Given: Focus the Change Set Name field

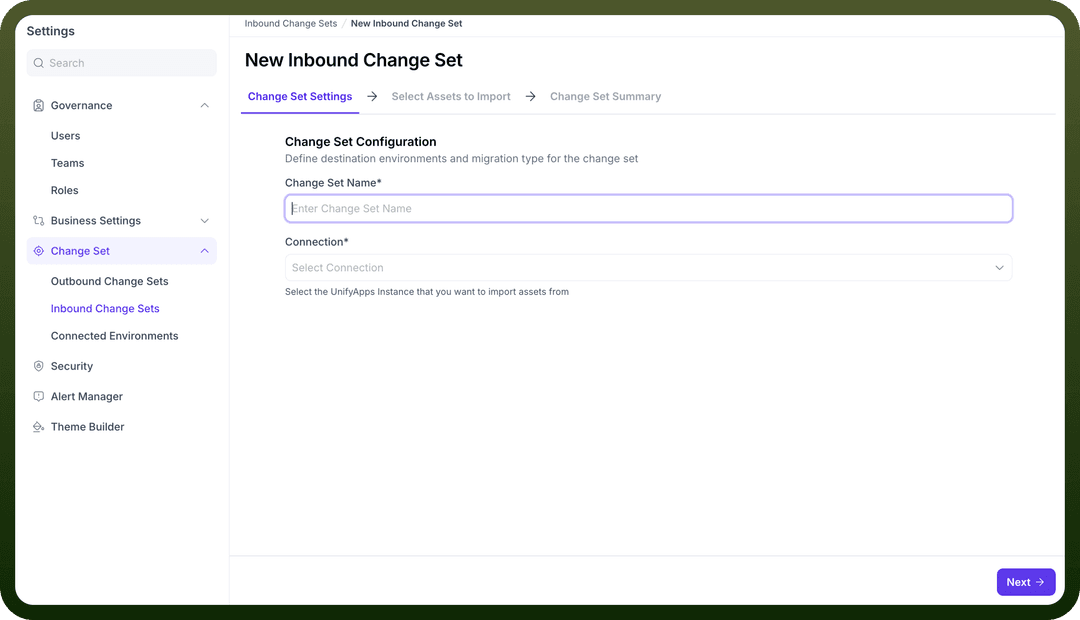Looking at the screenshot, I should pos(648,208).
